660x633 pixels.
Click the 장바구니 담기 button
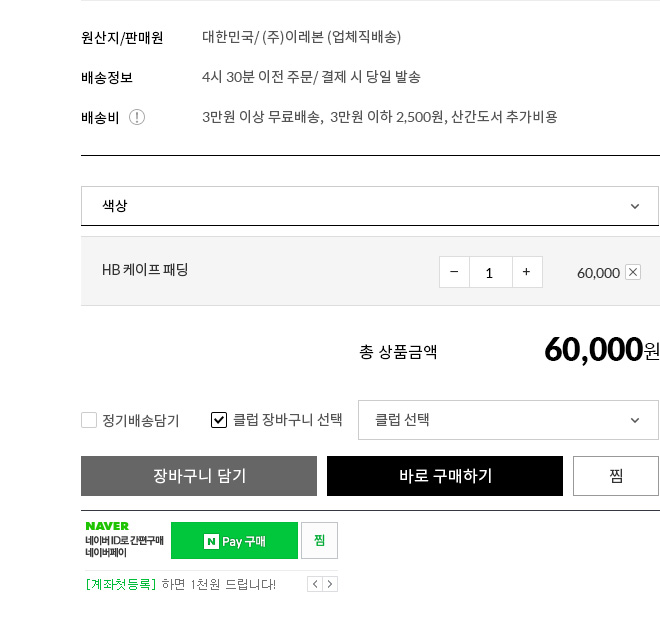click(199, 476)
